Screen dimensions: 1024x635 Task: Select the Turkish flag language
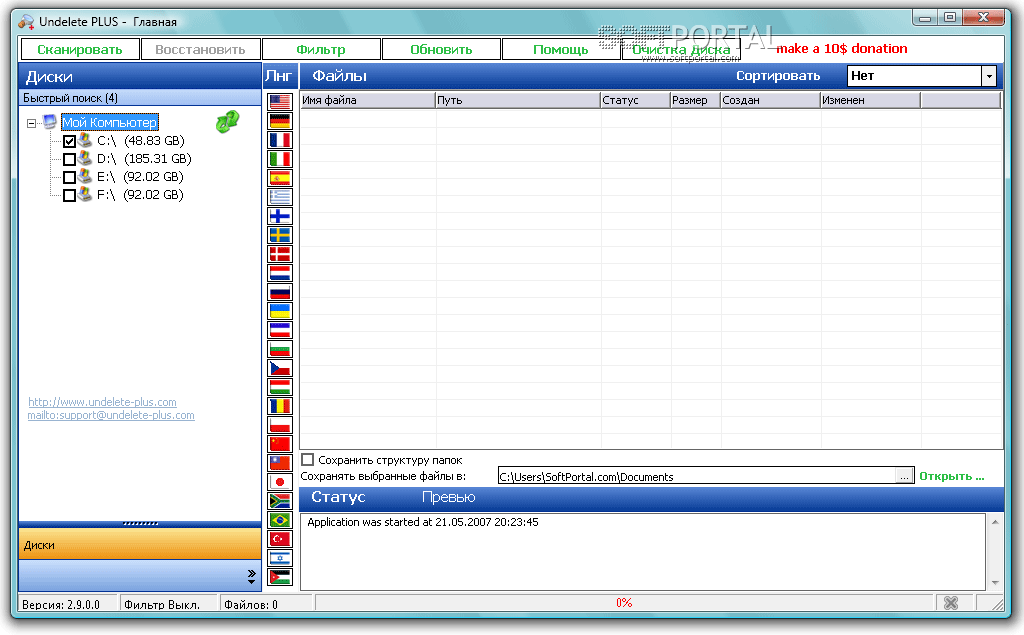coord(280,539)
